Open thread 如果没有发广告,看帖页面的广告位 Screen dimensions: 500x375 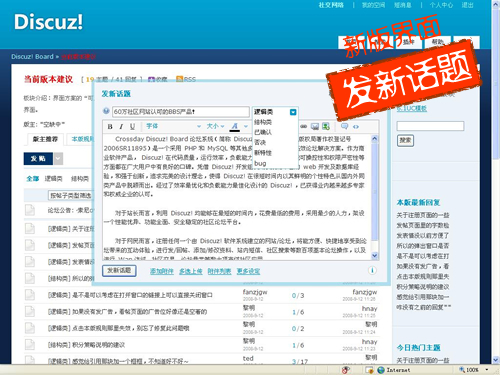click(139, 312)
